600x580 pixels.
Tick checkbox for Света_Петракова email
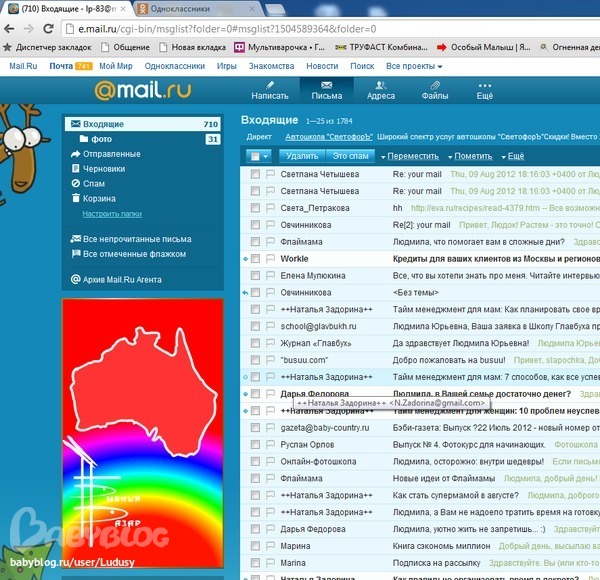pyautogui.click(x=256, y=208)
